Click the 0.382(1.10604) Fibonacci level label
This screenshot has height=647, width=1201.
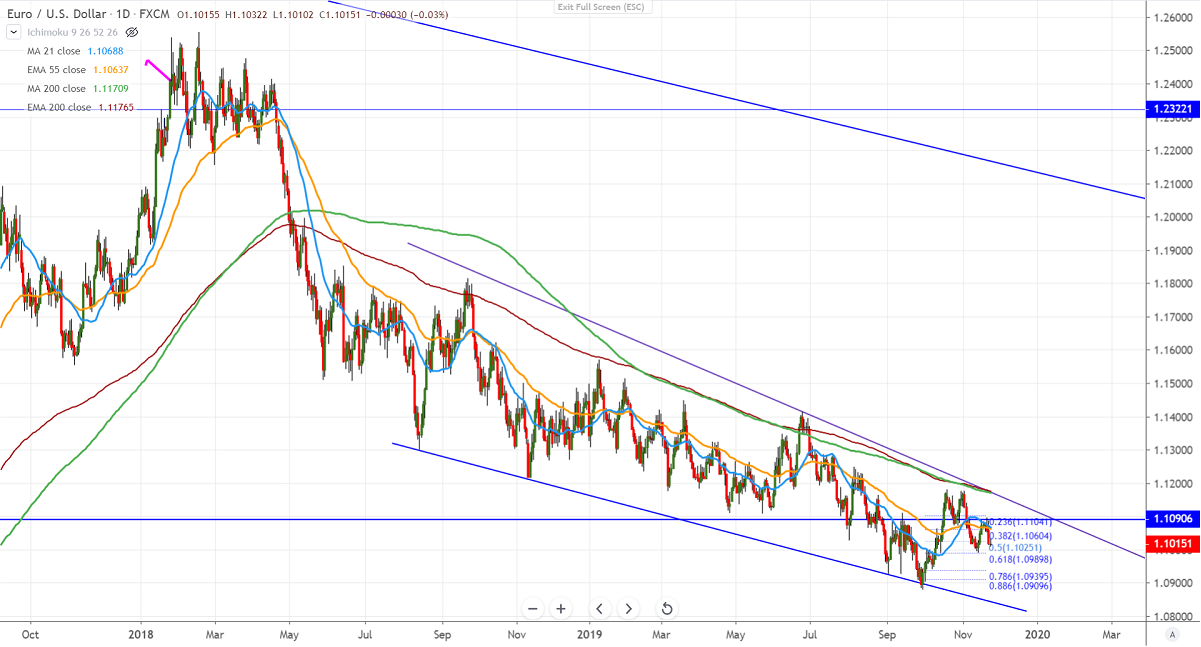[x=1019, y=536]
